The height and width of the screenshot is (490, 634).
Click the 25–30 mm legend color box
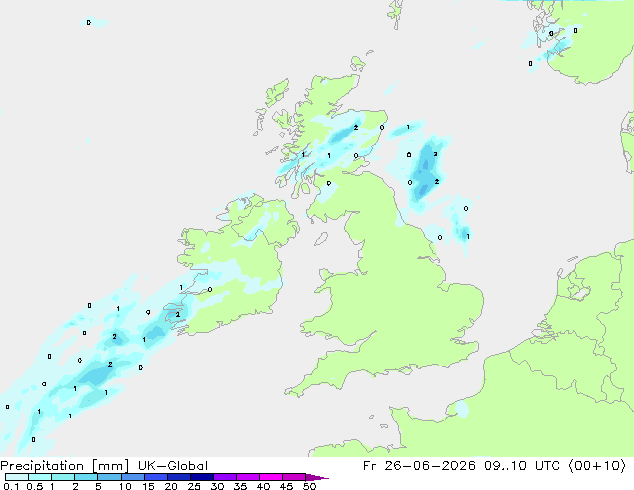(202, 477)
